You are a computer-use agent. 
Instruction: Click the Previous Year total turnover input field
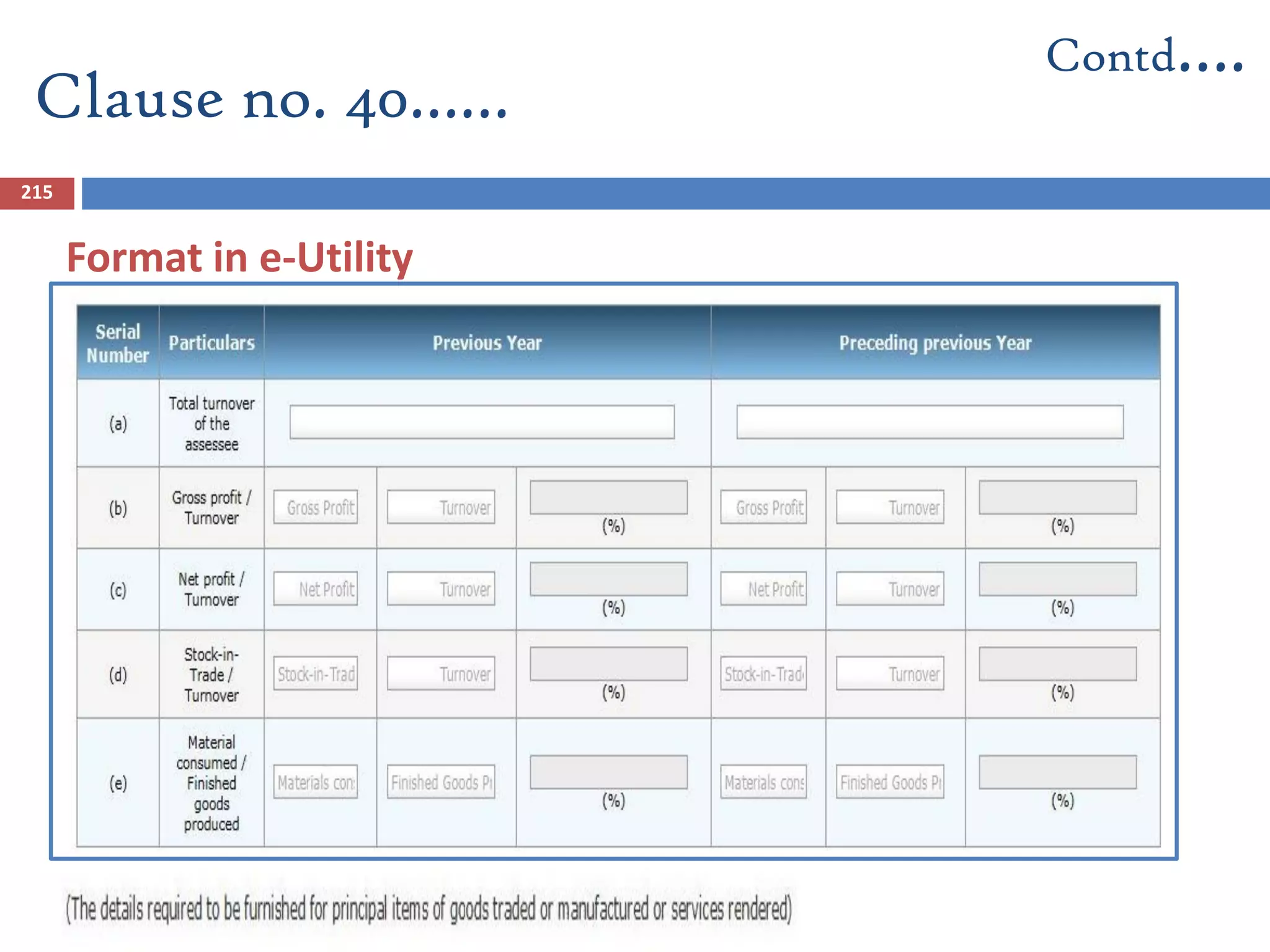click(x=482, y=422)
